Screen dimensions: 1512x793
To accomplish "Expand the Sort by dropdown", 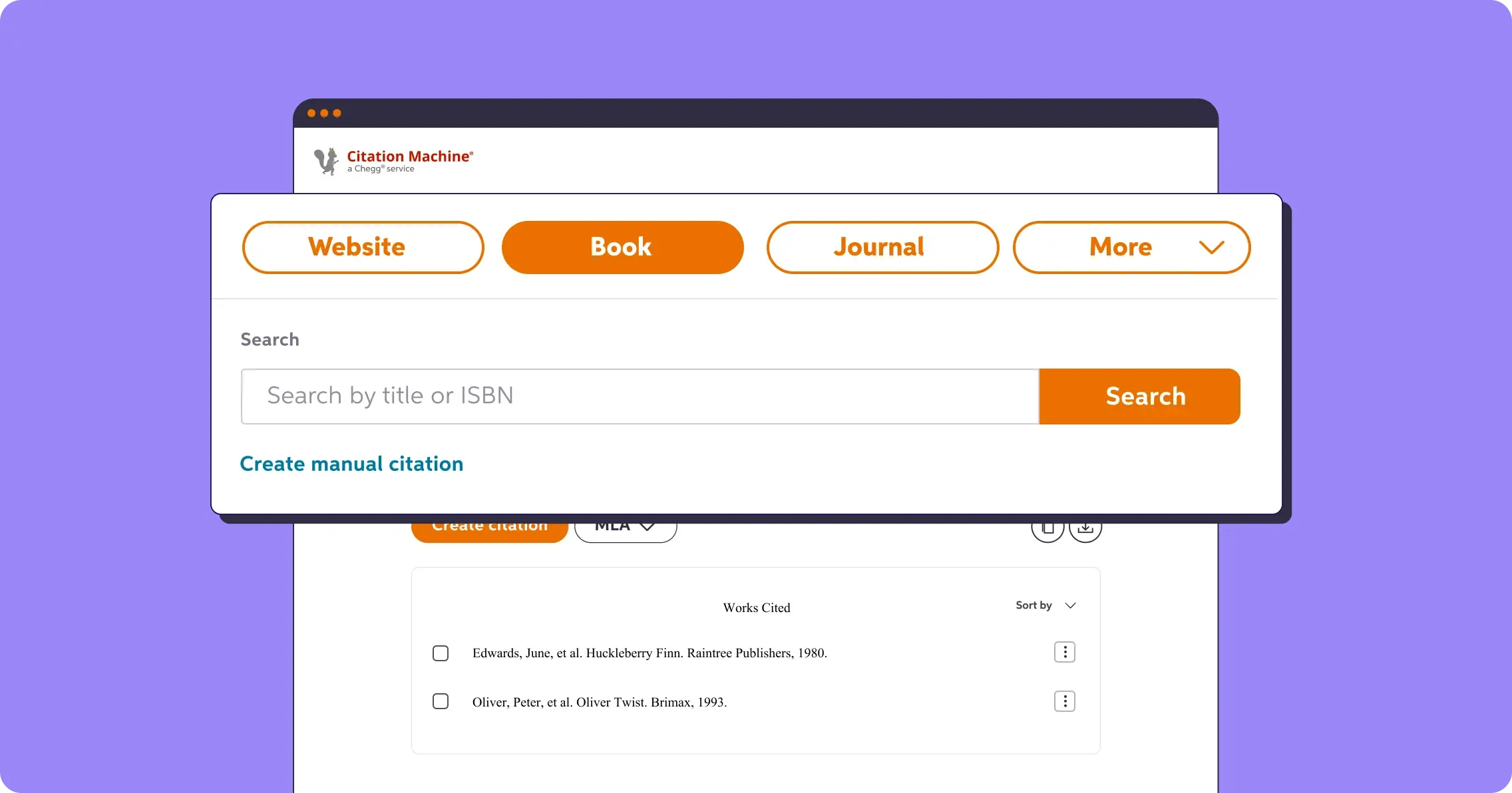I will [x=1045, y=605].
